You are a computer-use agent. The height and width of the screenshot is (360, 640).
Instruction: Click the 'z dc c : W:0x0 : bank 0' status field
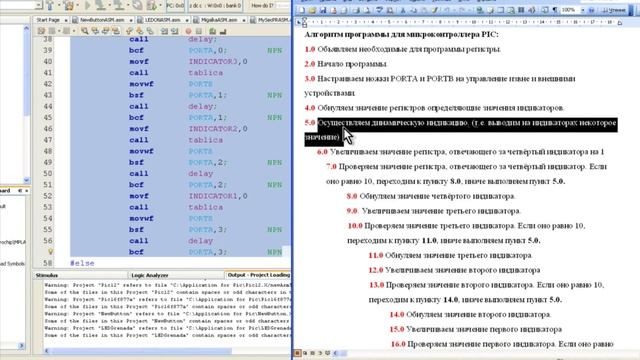[215, 6]
